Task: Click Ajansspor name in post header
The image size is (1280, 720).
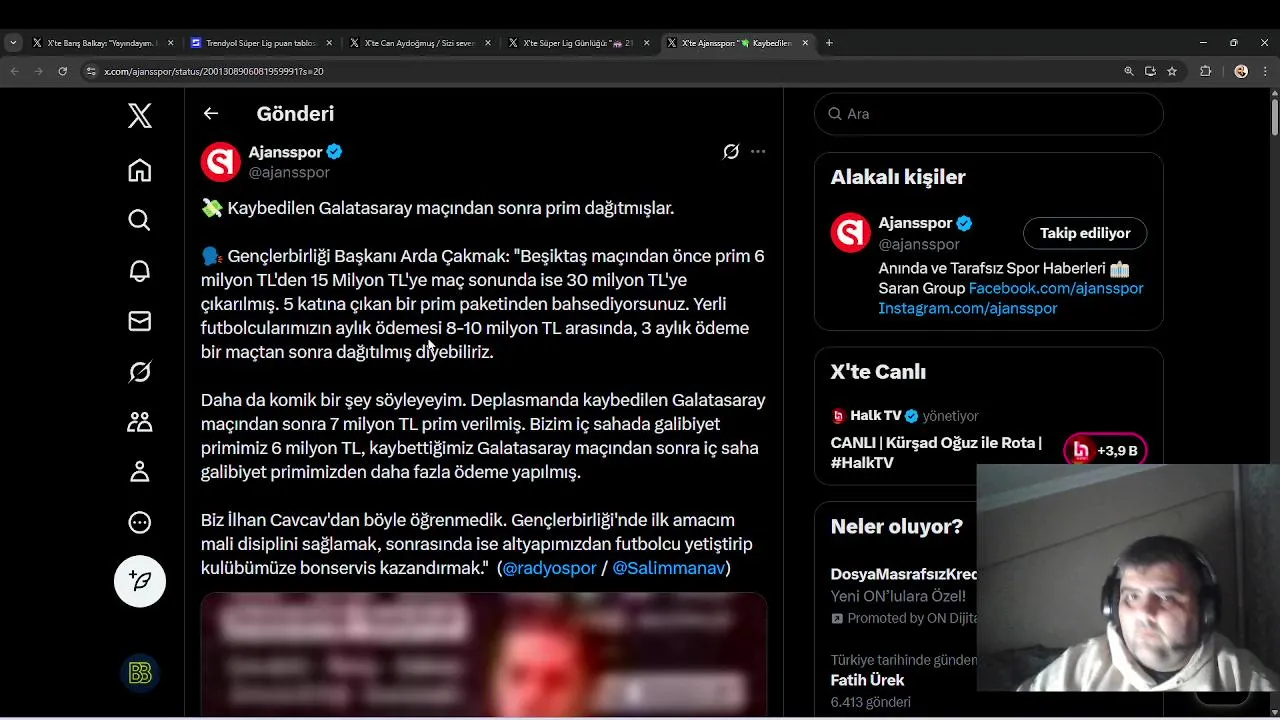Action: 285,152
